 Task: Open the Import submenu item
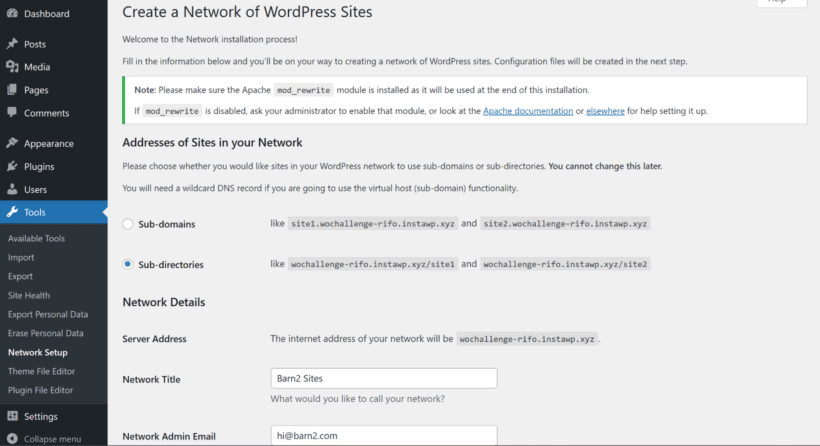tap(21, 257)
